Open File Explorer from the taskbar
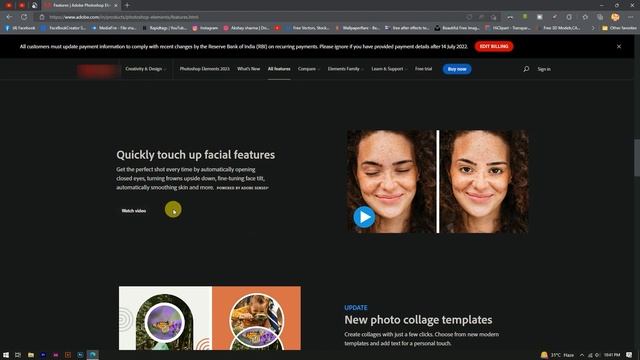The width and height of the screenshot is (640, 360). tap(31, 355)
